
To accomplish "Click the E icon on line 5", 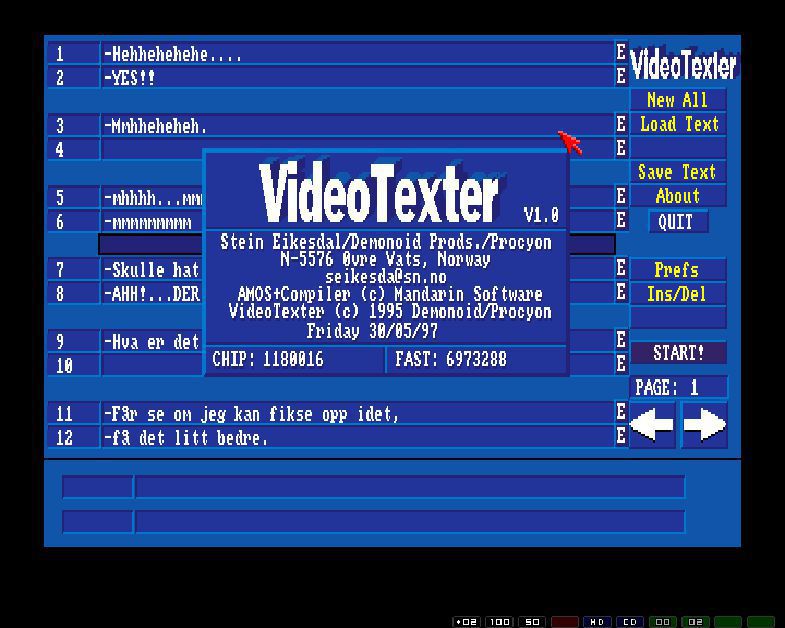I will tap(621, 197).
